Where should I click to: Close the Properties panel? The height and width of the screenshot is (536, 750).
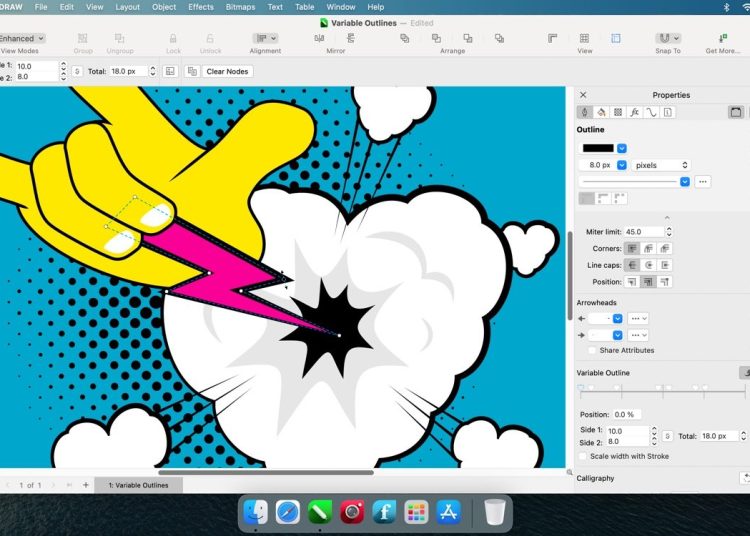(x=584, y=95)
